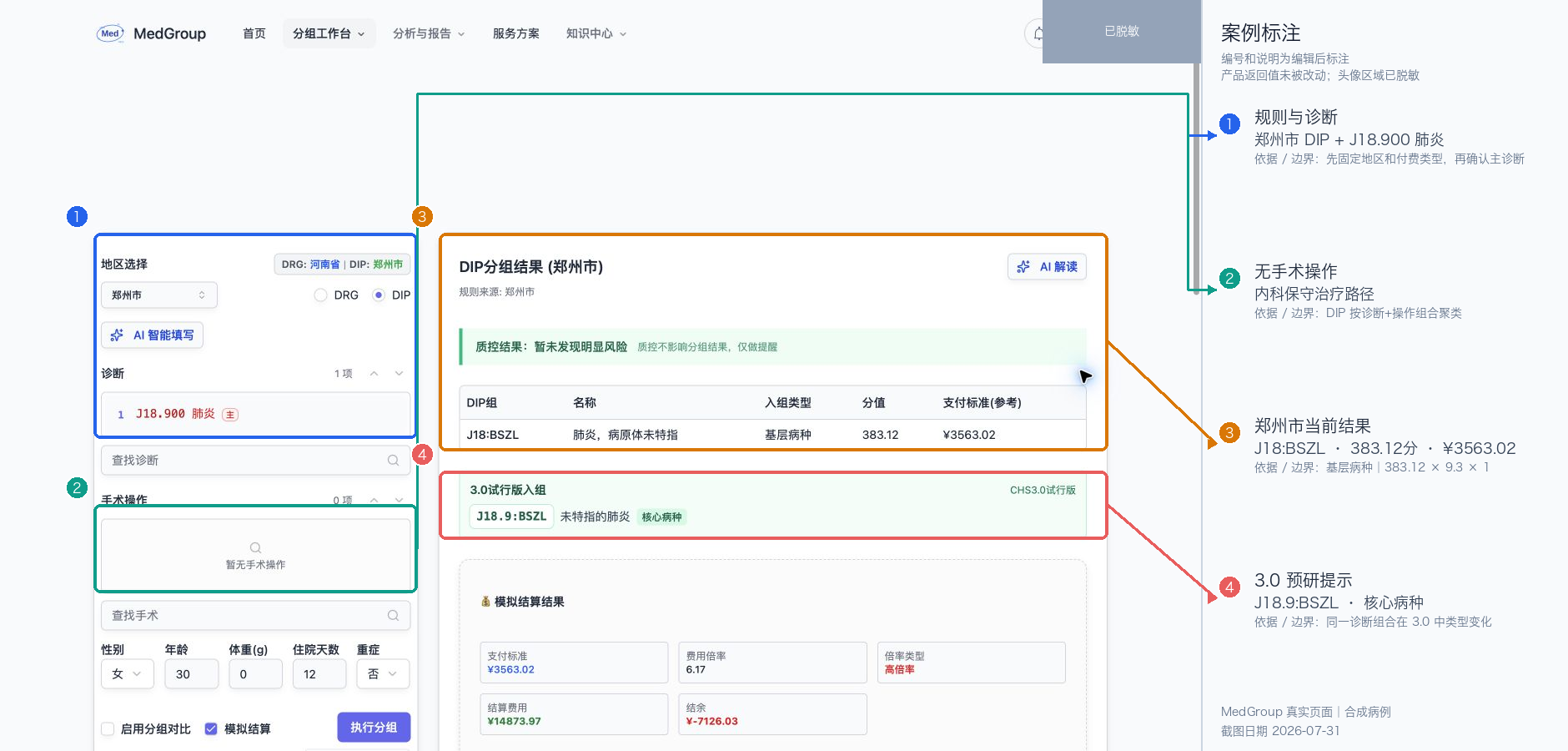Viewport: 1568px width, 751px height.
Task: Click the sparkle icon on AI 智能填写
Action: coord(117,335)
